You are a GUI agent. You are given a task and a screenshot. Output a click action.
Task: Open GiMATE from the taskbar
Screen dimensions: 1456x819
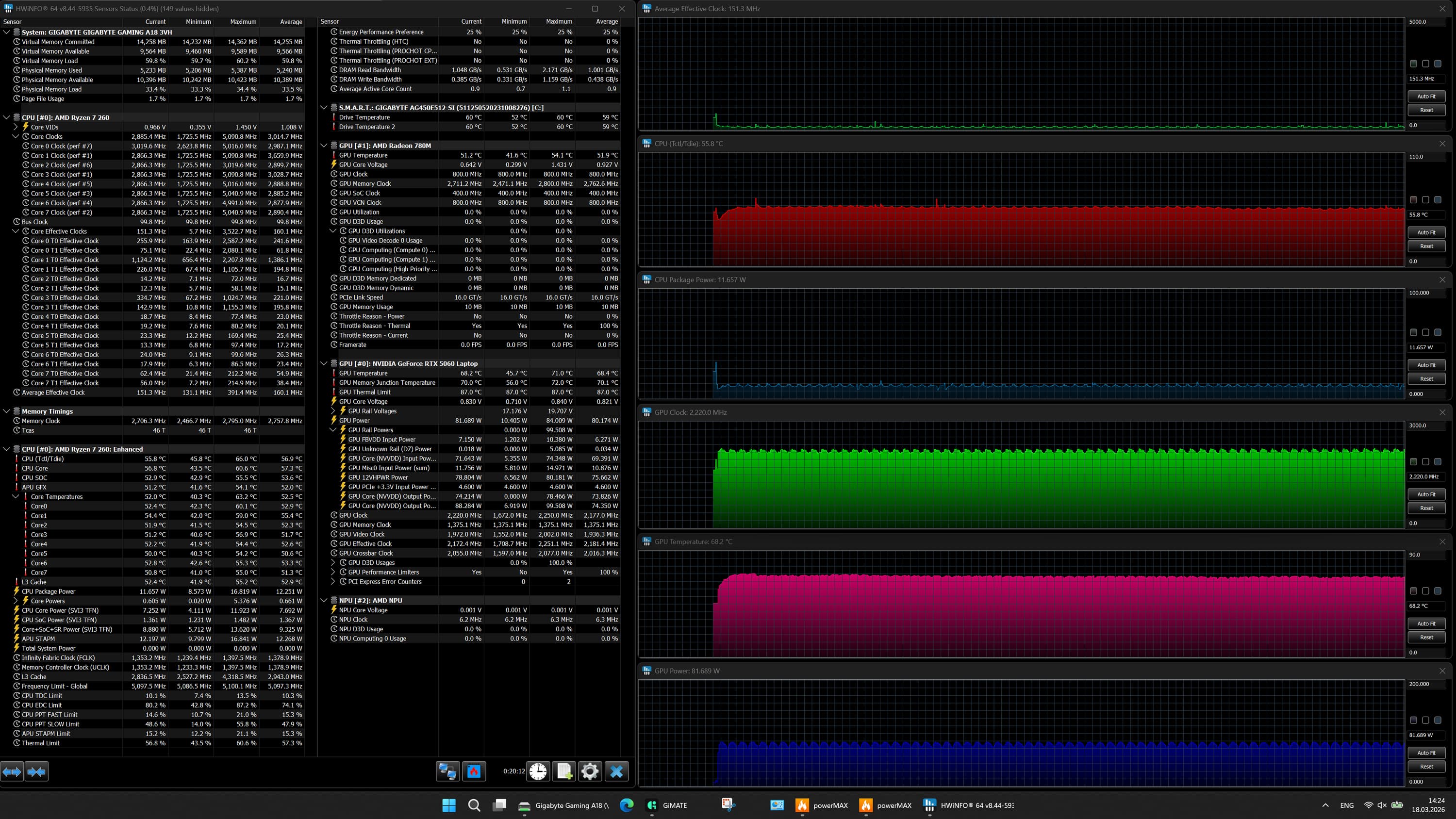tap(667, 805)
